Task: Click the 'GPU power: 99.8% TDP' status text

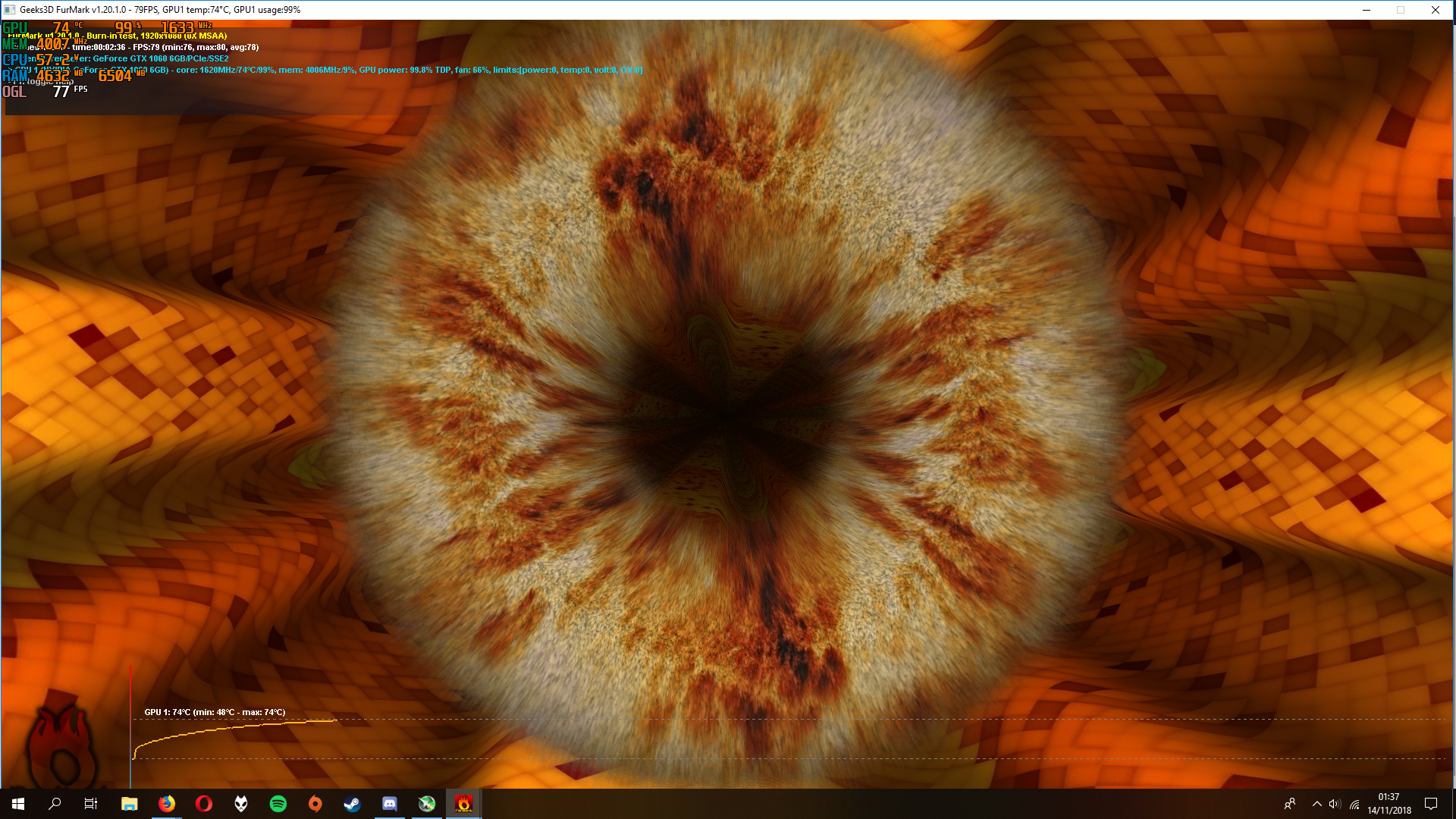Action: click(405, 70)
